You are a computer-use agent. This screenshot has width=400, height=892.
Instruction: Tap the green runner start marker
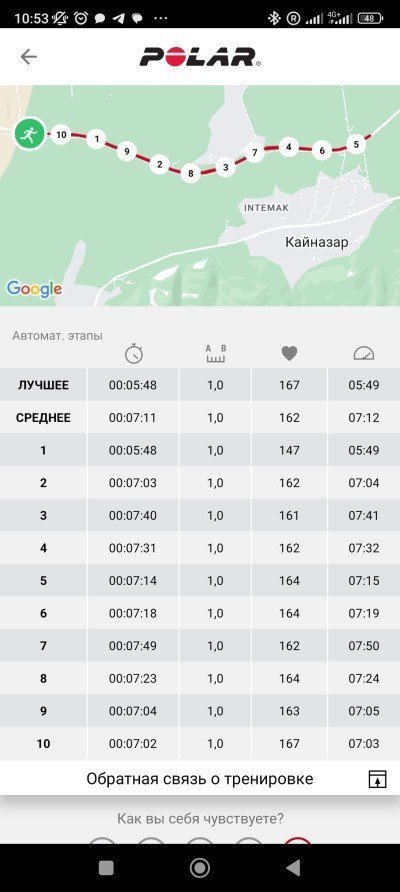click(x=29, y=134)
